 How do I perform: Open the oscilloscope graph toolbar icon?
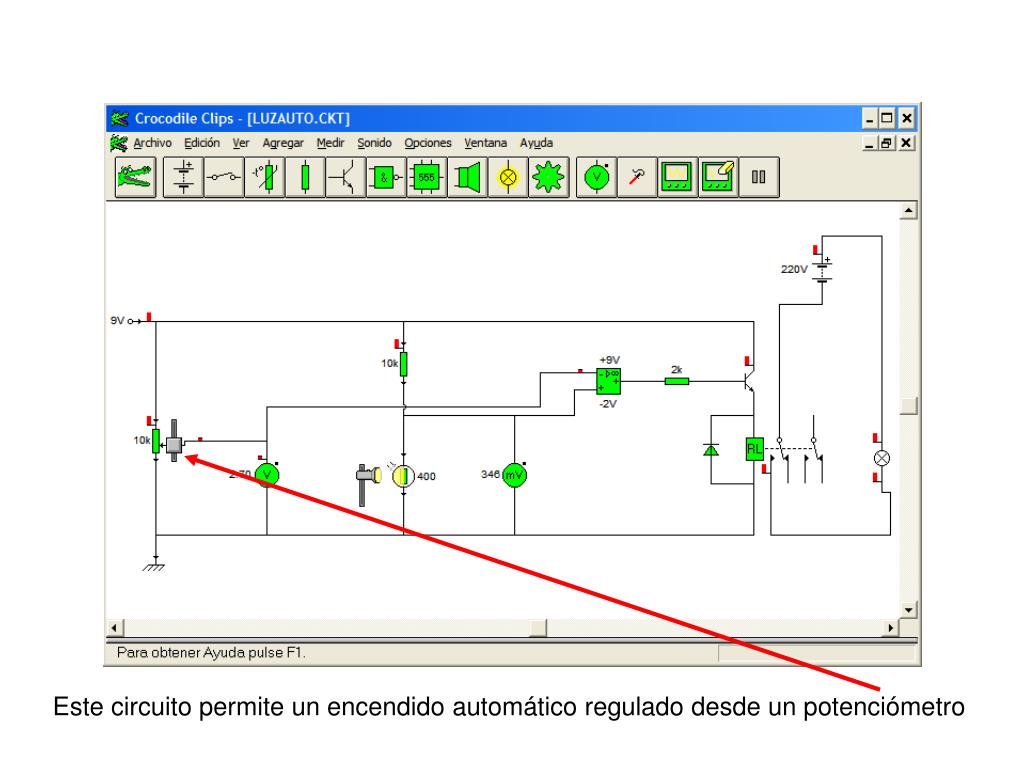[677, 177]
